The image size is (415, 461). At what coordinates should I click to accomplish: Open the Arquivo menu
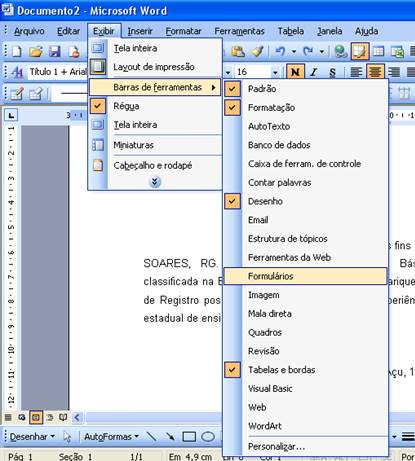click(29, 31)
